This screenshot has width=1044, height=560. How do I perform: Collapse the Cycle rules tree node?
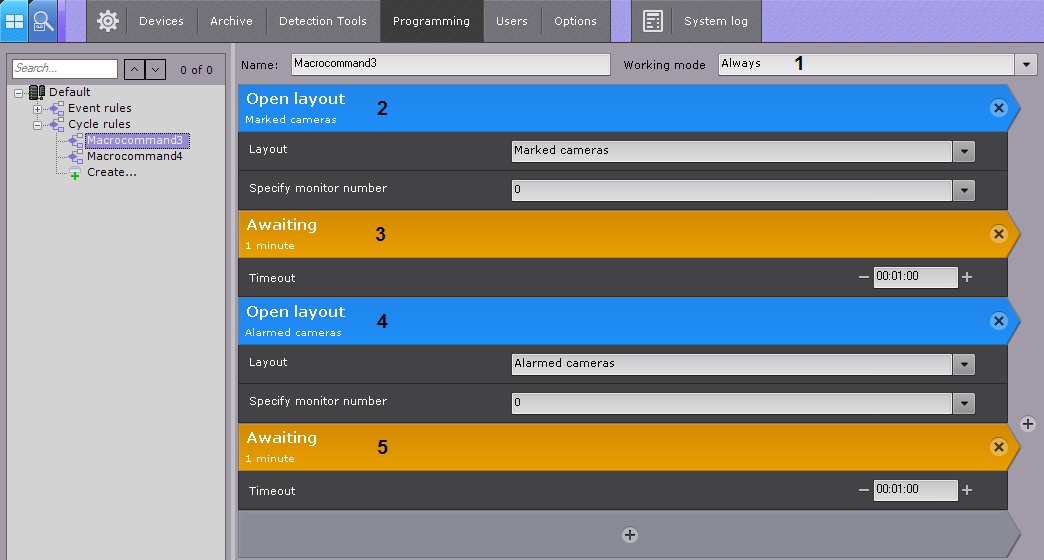38,124
